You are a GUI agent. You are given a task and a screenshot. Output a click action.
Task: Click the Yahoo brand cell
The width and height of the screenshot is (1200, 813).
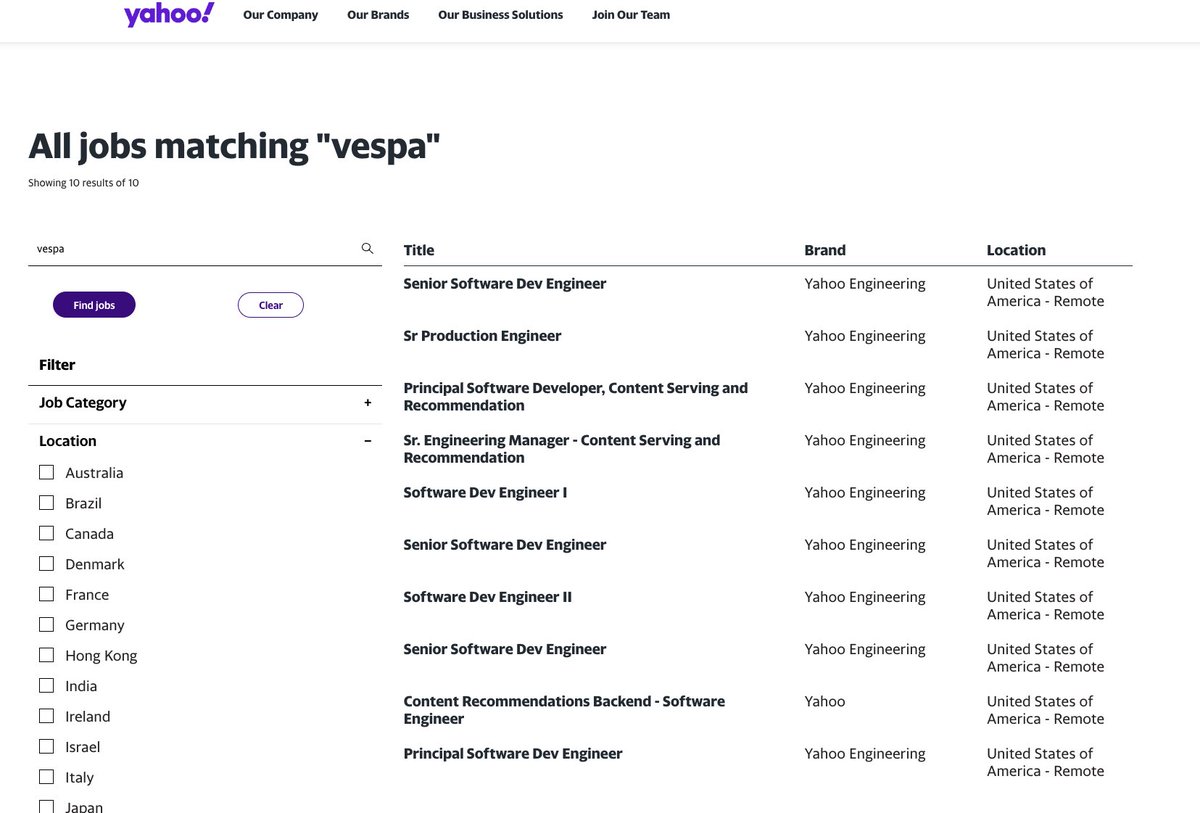pos(825,702)
